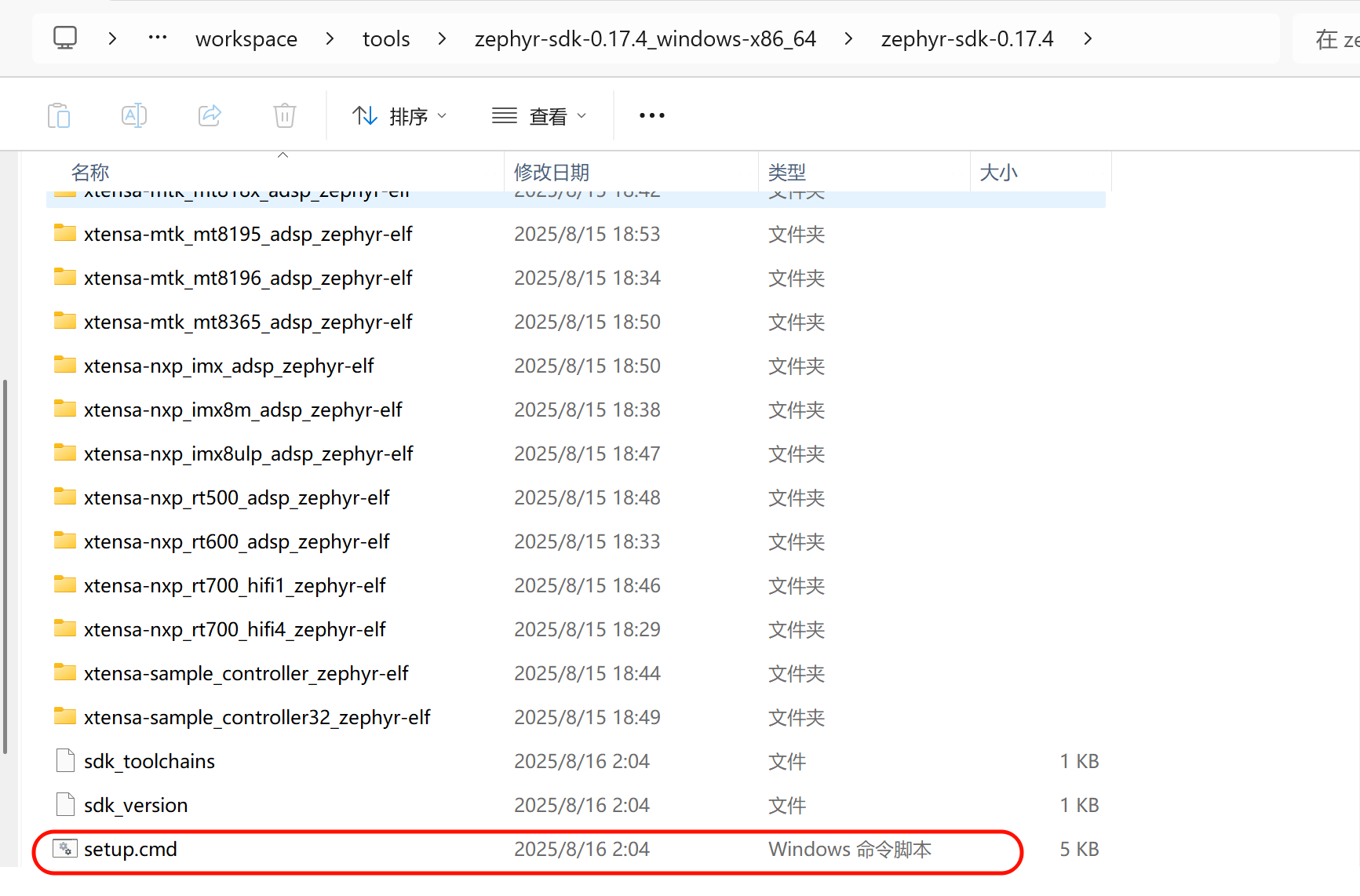
Task: Click the folder icon of xtensa-nxp_imx_adsp_zephyr-elf
Action: (64, 365)
